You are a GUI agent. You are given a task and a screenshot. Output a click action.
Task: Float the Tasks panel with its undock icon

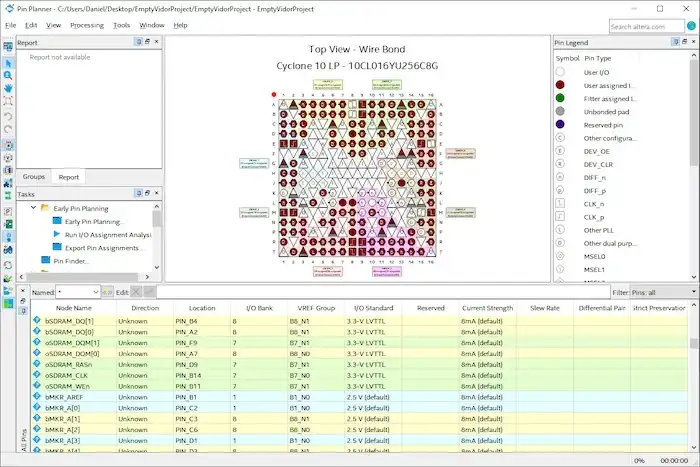(147, 194)
